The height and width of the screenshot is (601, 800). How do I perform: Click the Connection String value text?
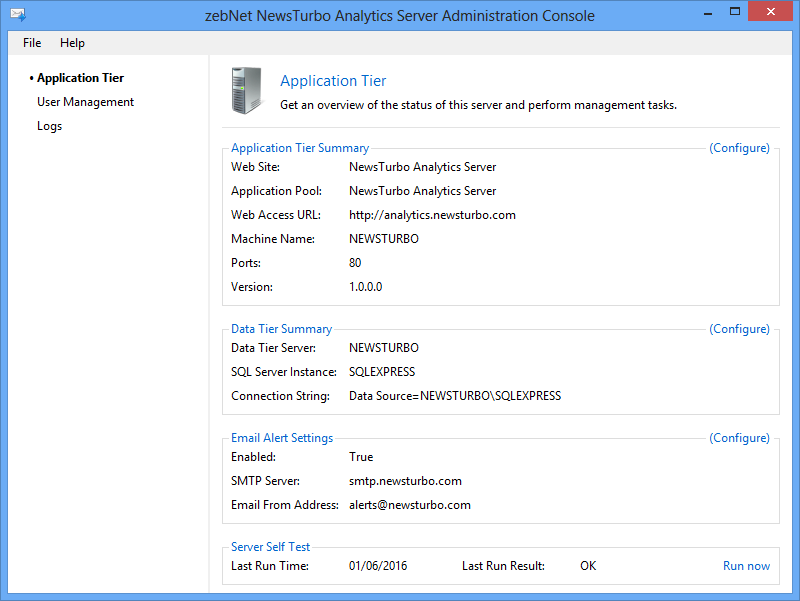click(x=454, y=396)
